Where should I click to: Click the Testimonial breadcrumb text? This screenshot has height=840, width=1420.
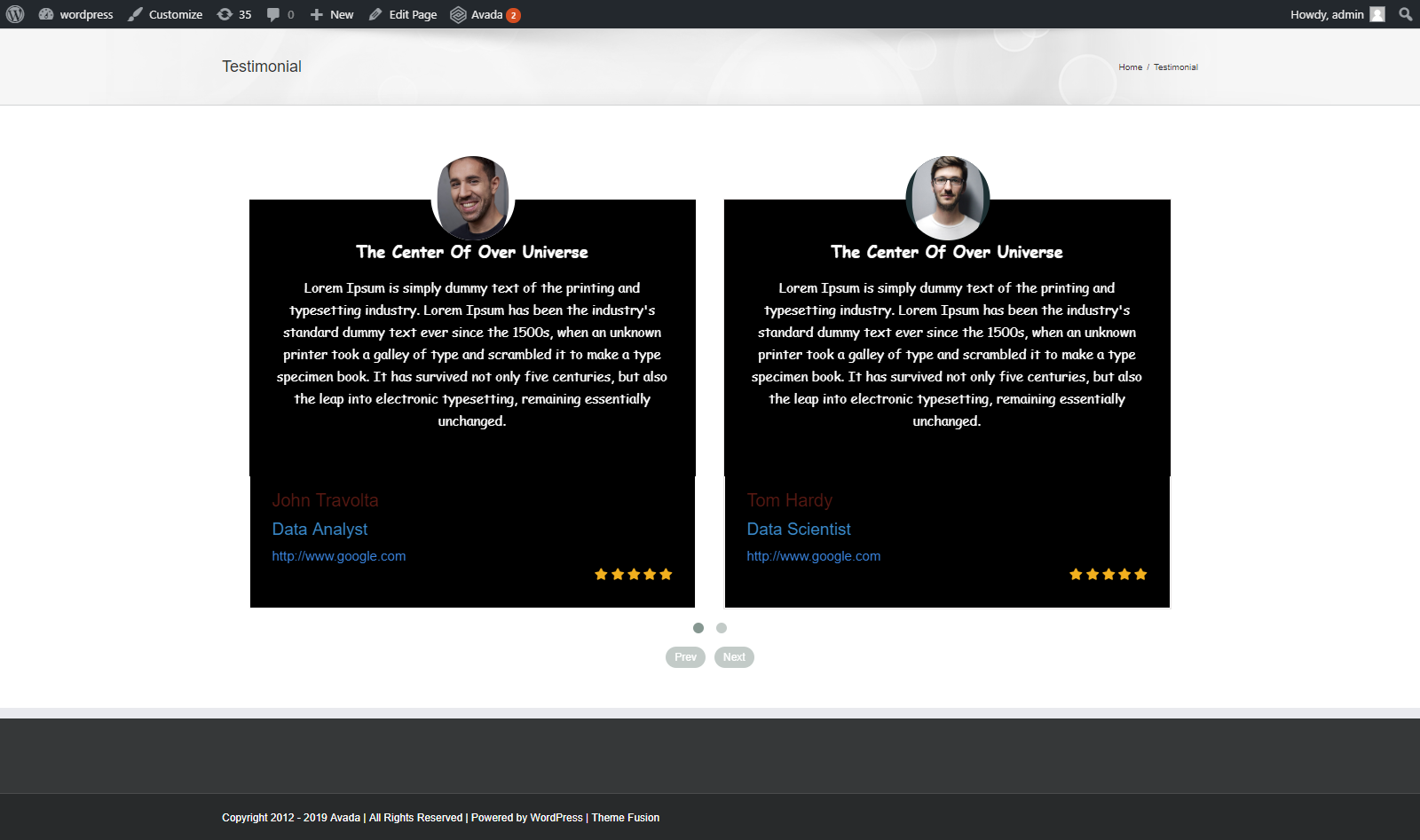coord(1175,67)
